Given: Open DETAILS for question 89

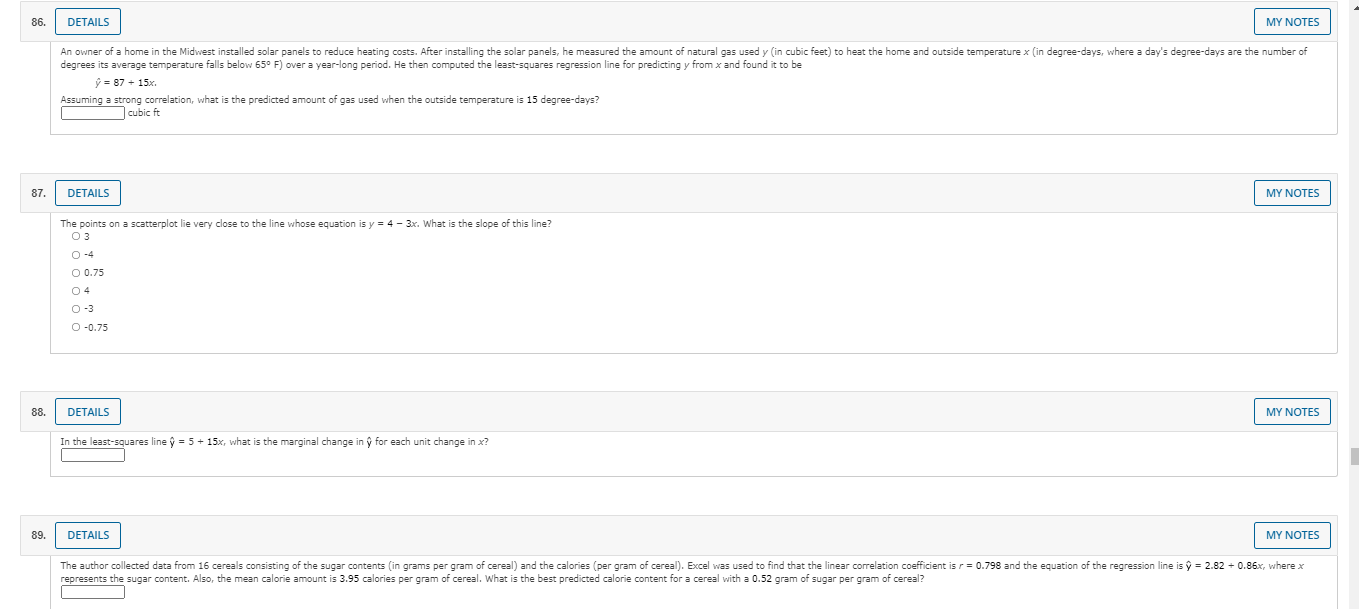Looking at the screenshot, I should click(87, 535).
